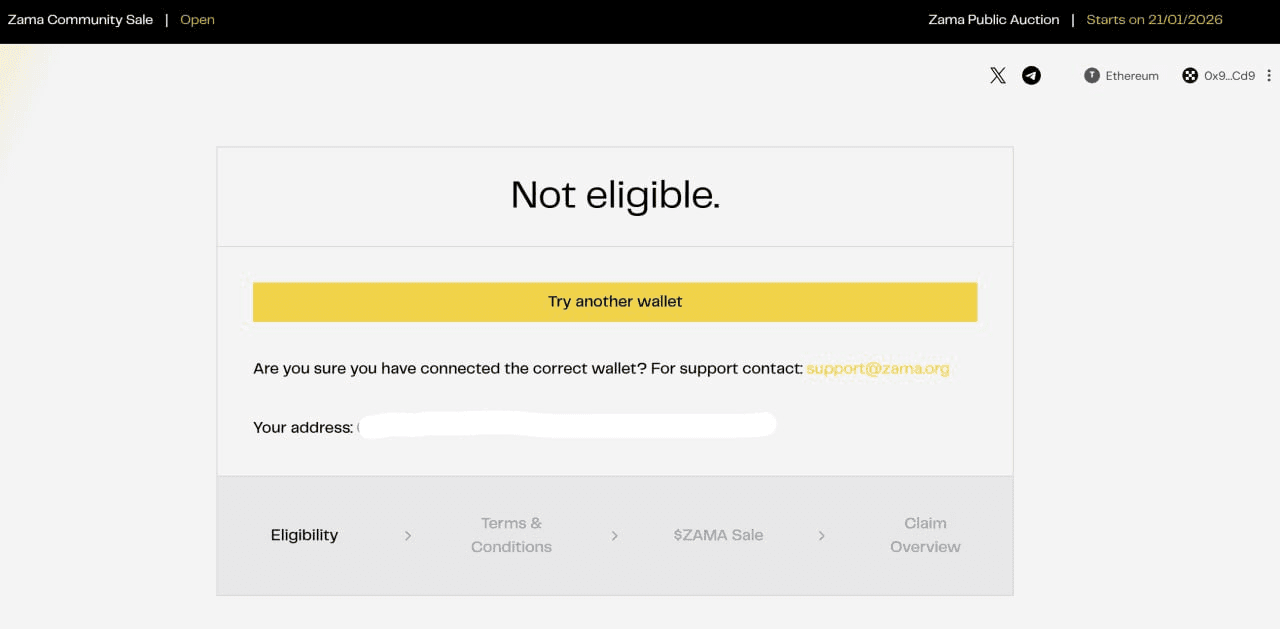Click the Ethereum network token icon
This screenshot has width=1280, height=629.
click(x=1090, y=75)
